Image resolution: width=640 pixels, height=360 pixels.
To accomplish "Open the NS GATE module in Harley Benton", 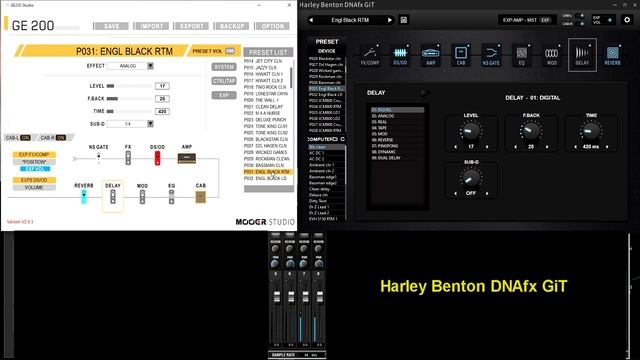I will click(x=491, y=55).
